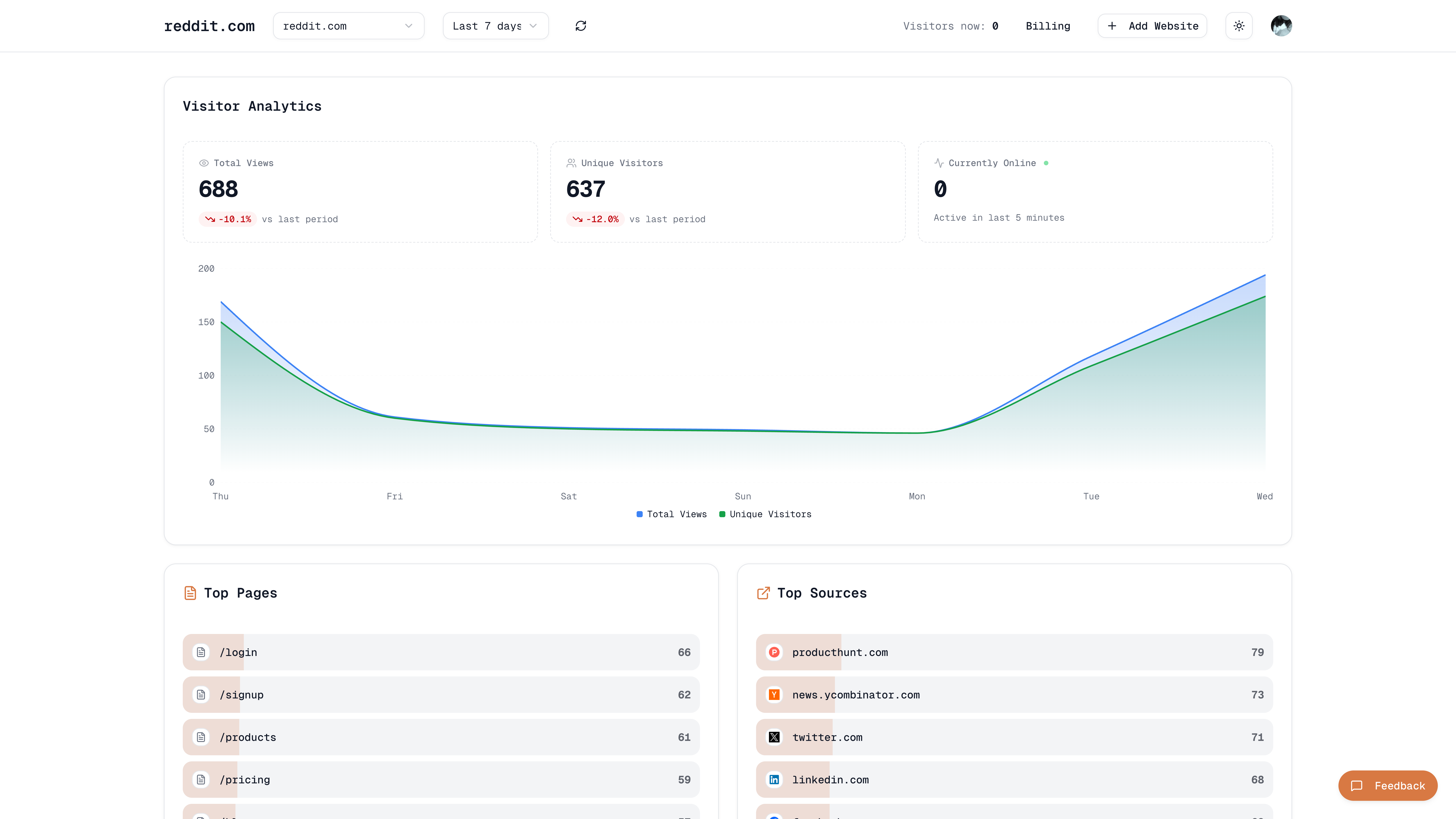Click the Top Sources external-link icon
This screenshot has height=819, width=1456.
click(x=764, y=593)
